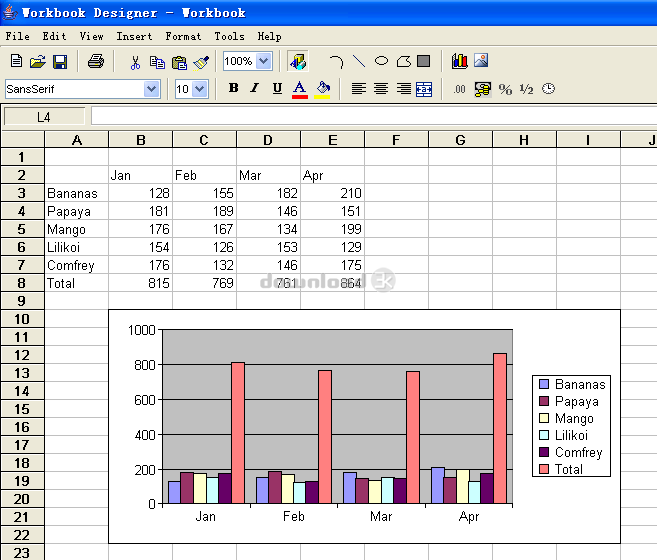
Task: Select the Arc drawing tool
Action: pos(336,62)
